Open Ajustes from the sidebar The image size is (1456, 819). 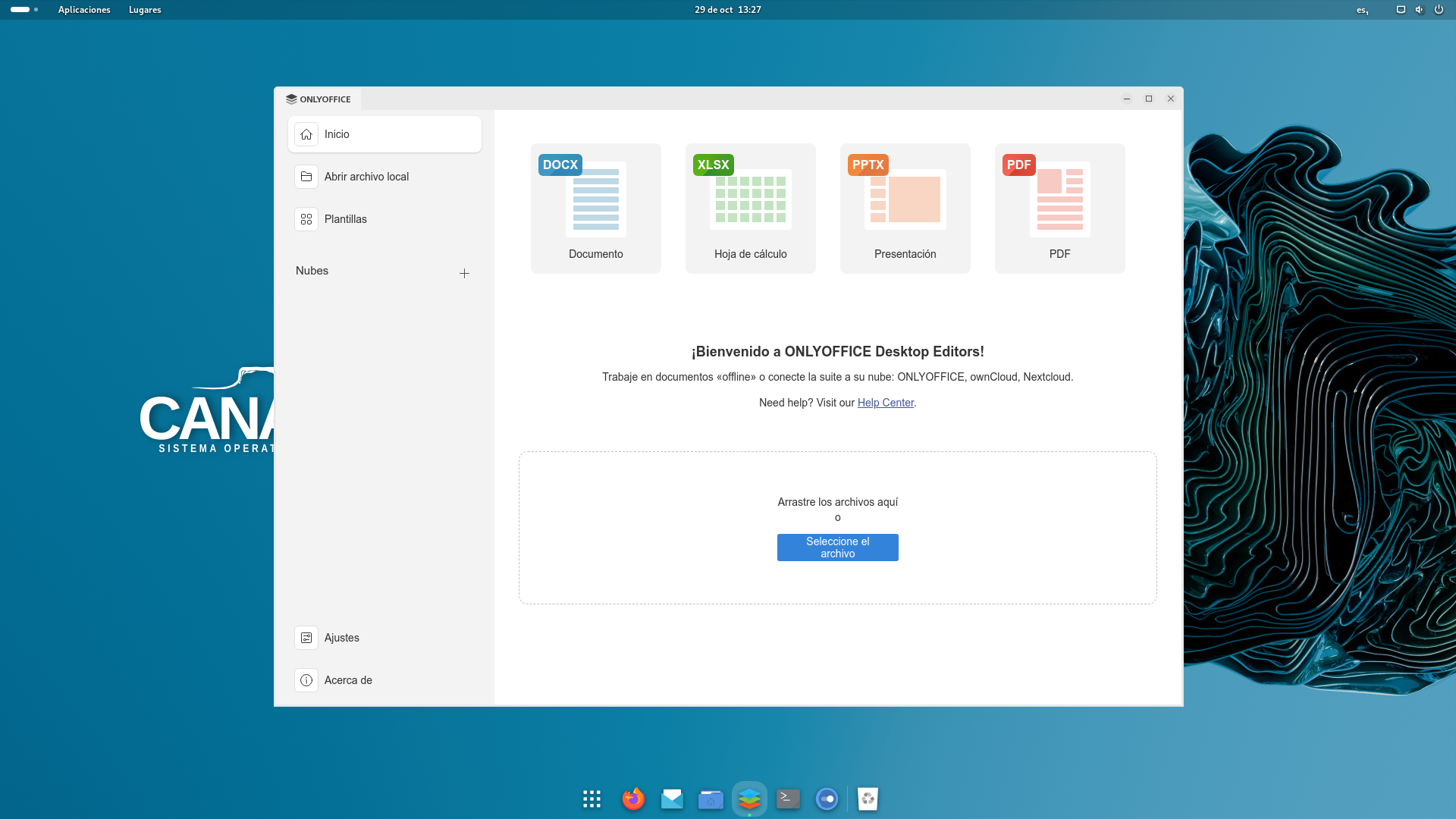[342, 638]
